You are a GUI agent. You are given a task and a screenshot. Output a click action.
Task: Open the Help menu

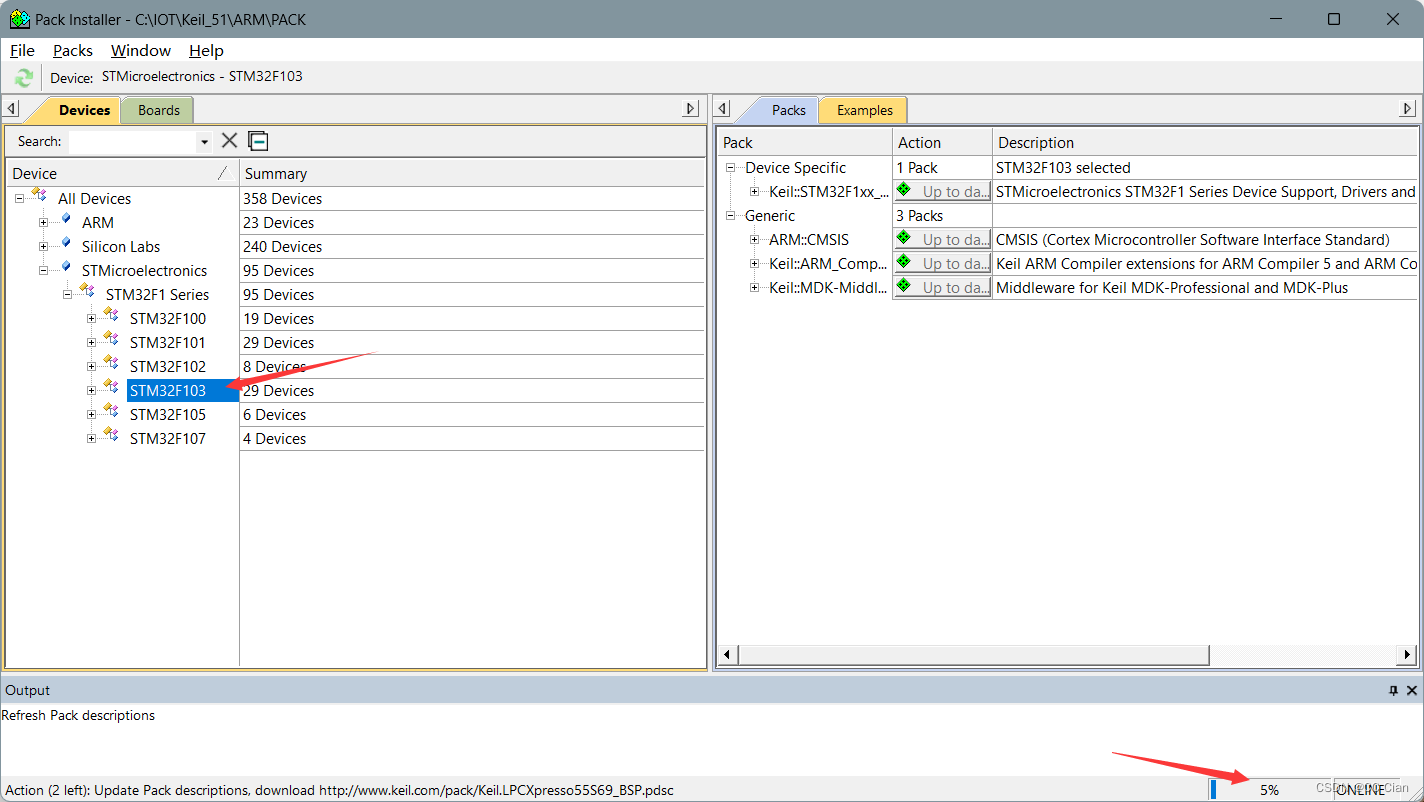(x=206, y=50)
